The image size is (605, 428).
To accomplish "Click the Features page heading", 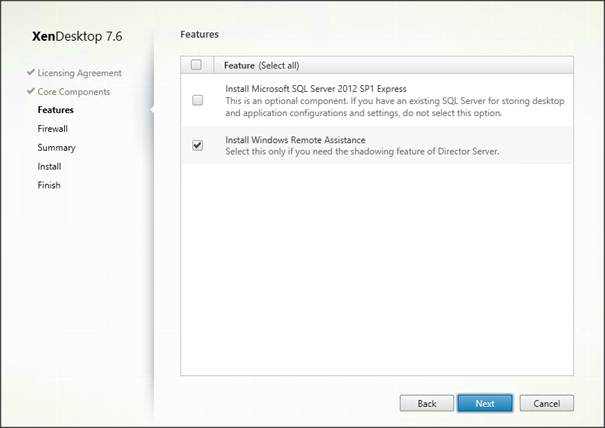I will (199, 34).
